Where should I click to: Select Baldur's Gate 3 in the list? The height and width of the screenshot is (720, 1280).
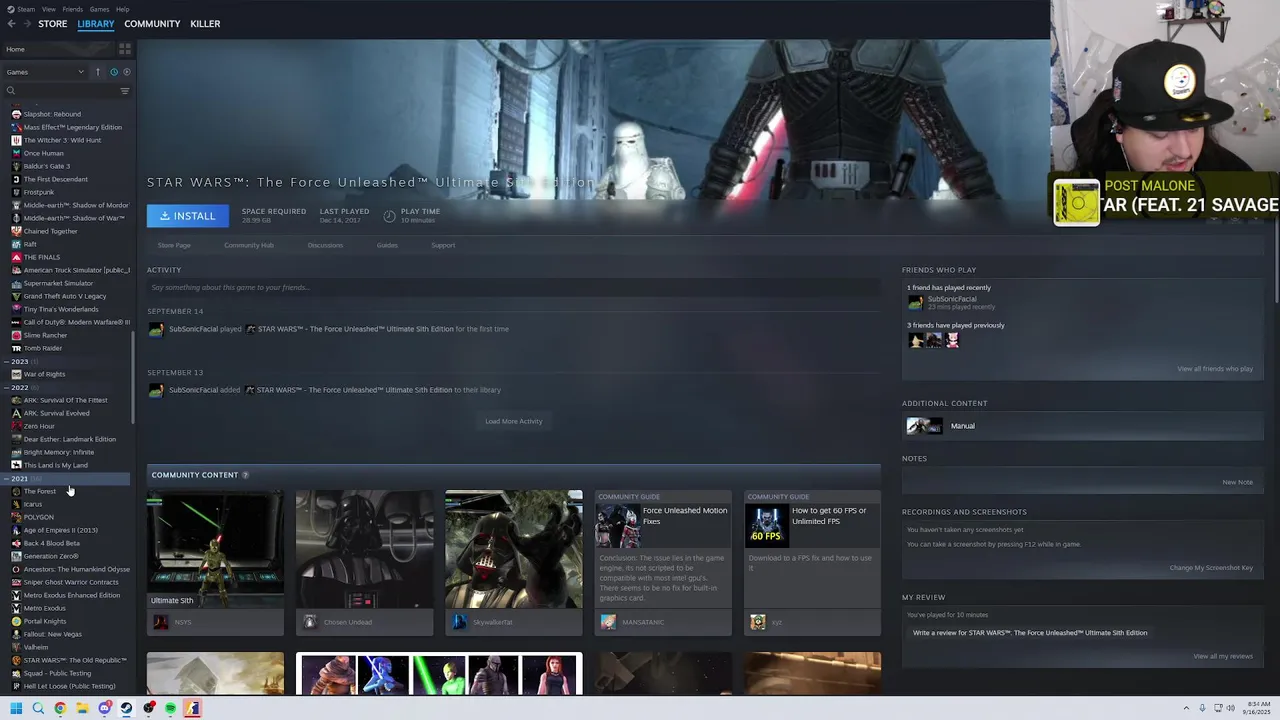[x=46, y=166]
